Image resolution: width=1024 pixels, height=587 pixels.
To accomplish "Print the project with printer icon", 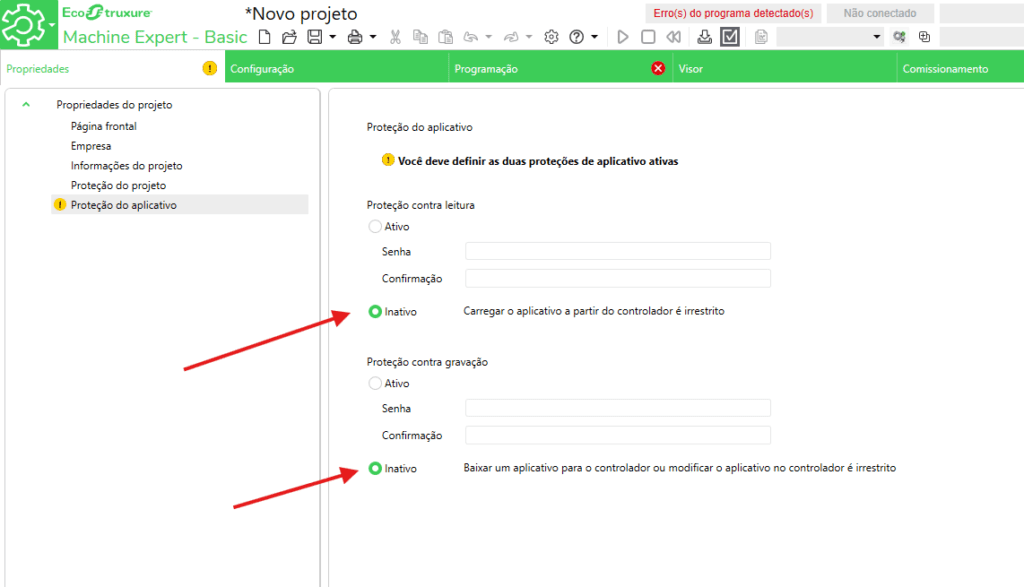I will 355,37.
